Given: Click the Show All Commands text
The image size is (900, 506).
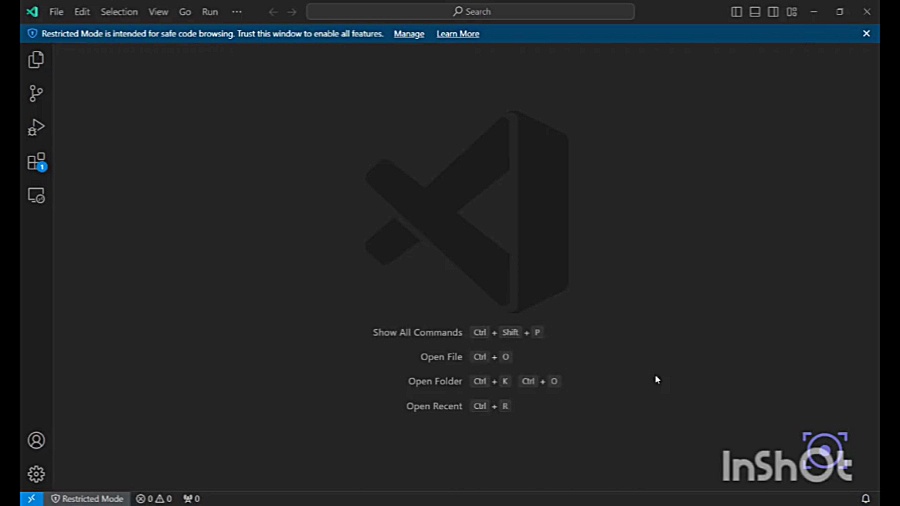Looking at the screenshot, I should click(417, 332).
